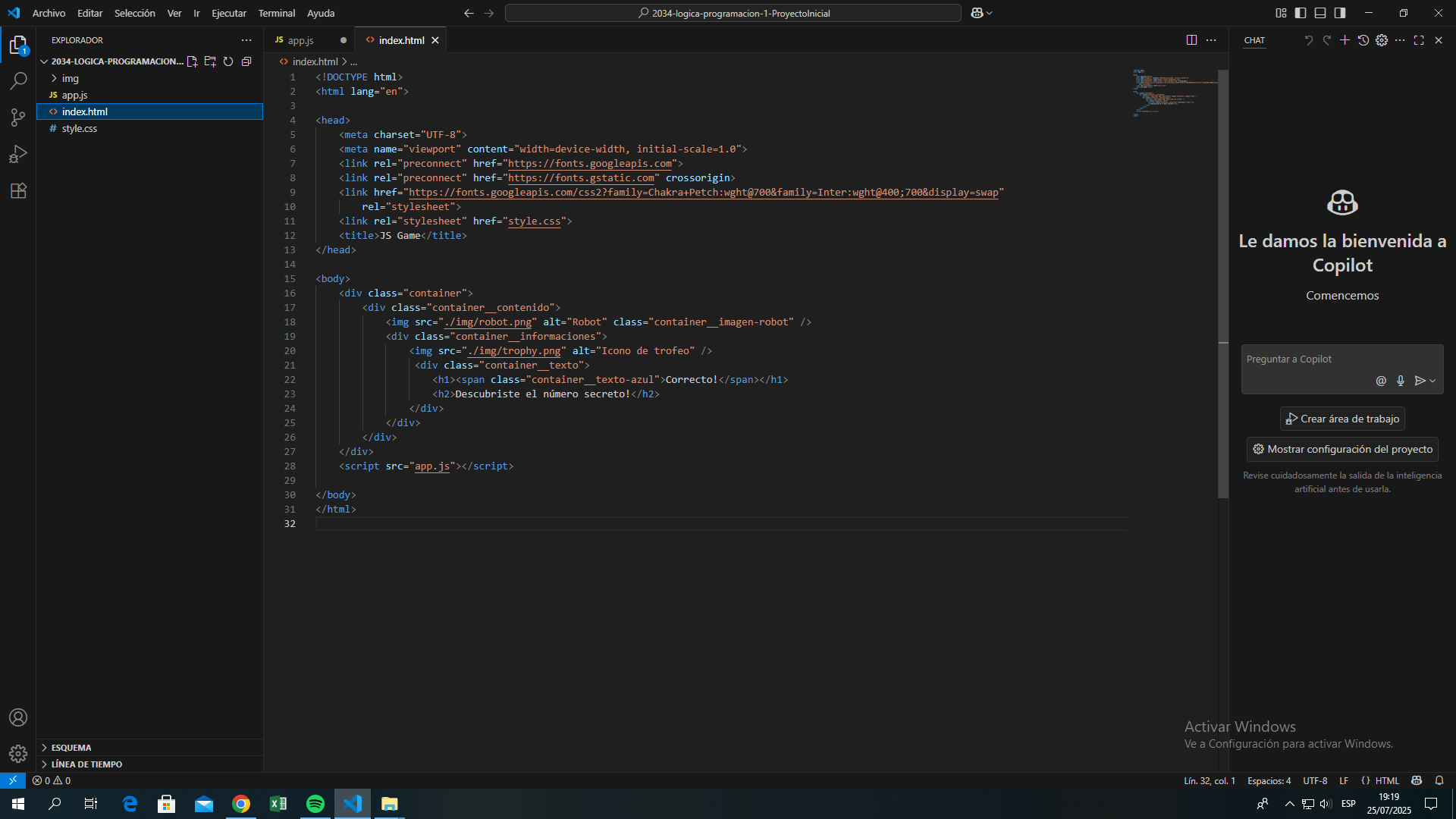The height and width of the screenshot is (819, 1456).
Task: Start a new Copilot chat
Action: [x=1345, y=40]
